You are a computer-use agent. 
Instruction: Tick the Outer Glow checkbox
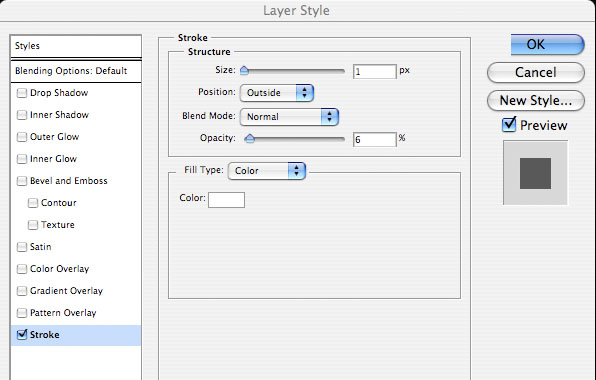click(22, 137)
